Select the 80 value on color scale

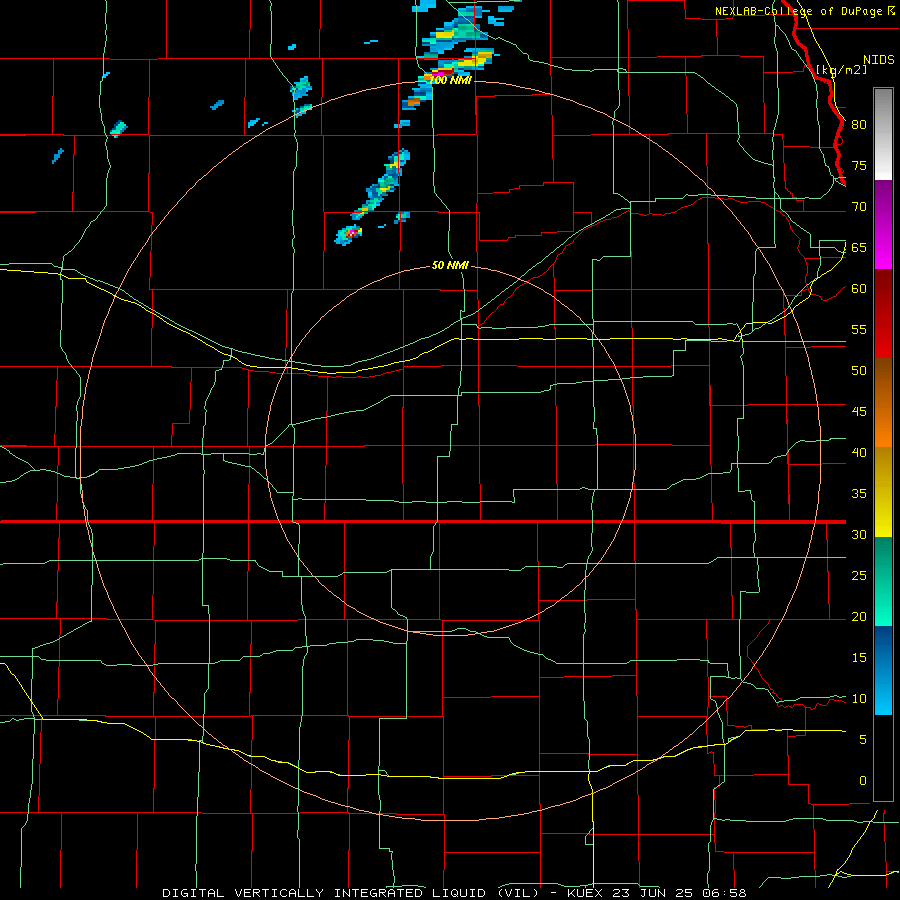point(859,125)
